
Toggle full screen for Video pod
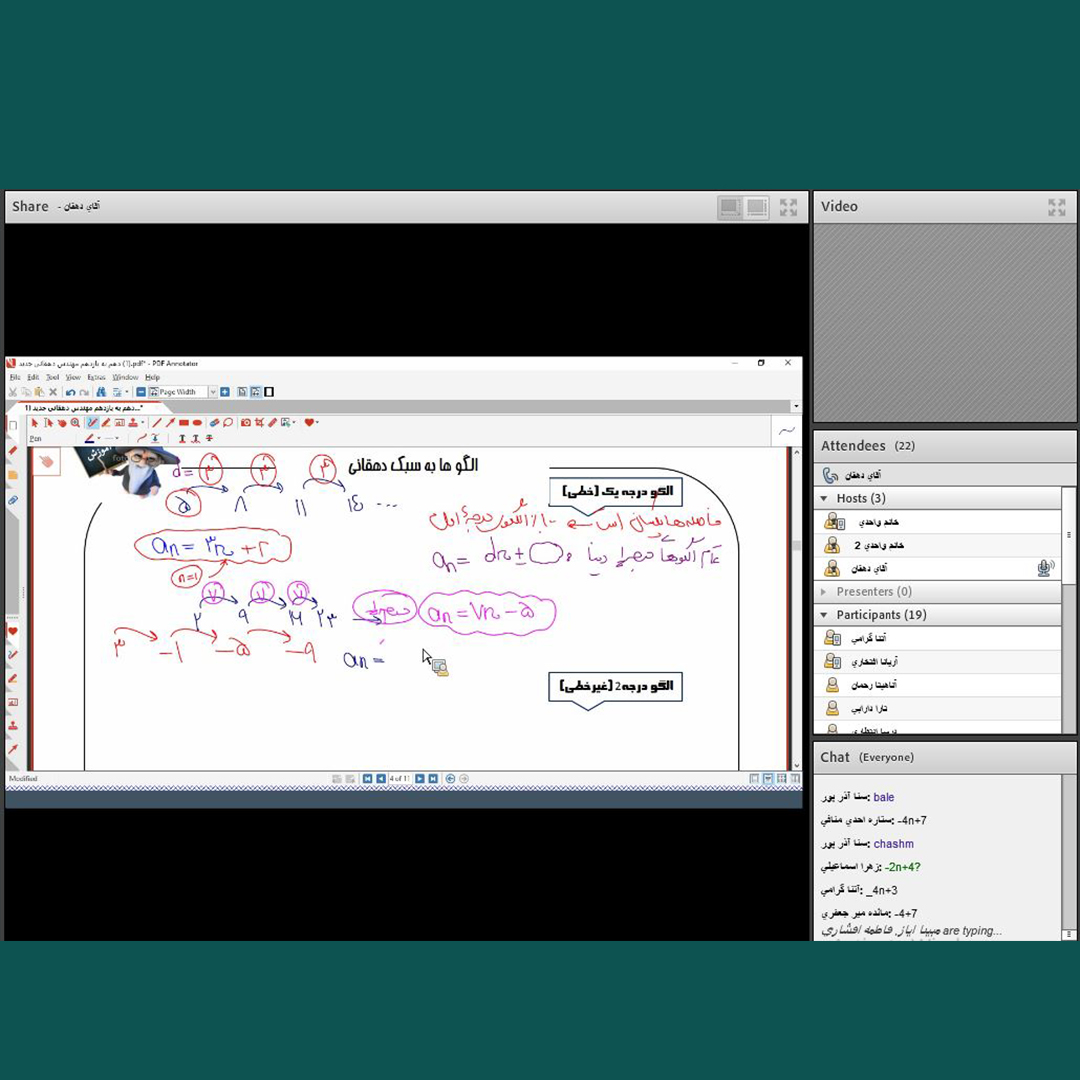pos(1057,207)
